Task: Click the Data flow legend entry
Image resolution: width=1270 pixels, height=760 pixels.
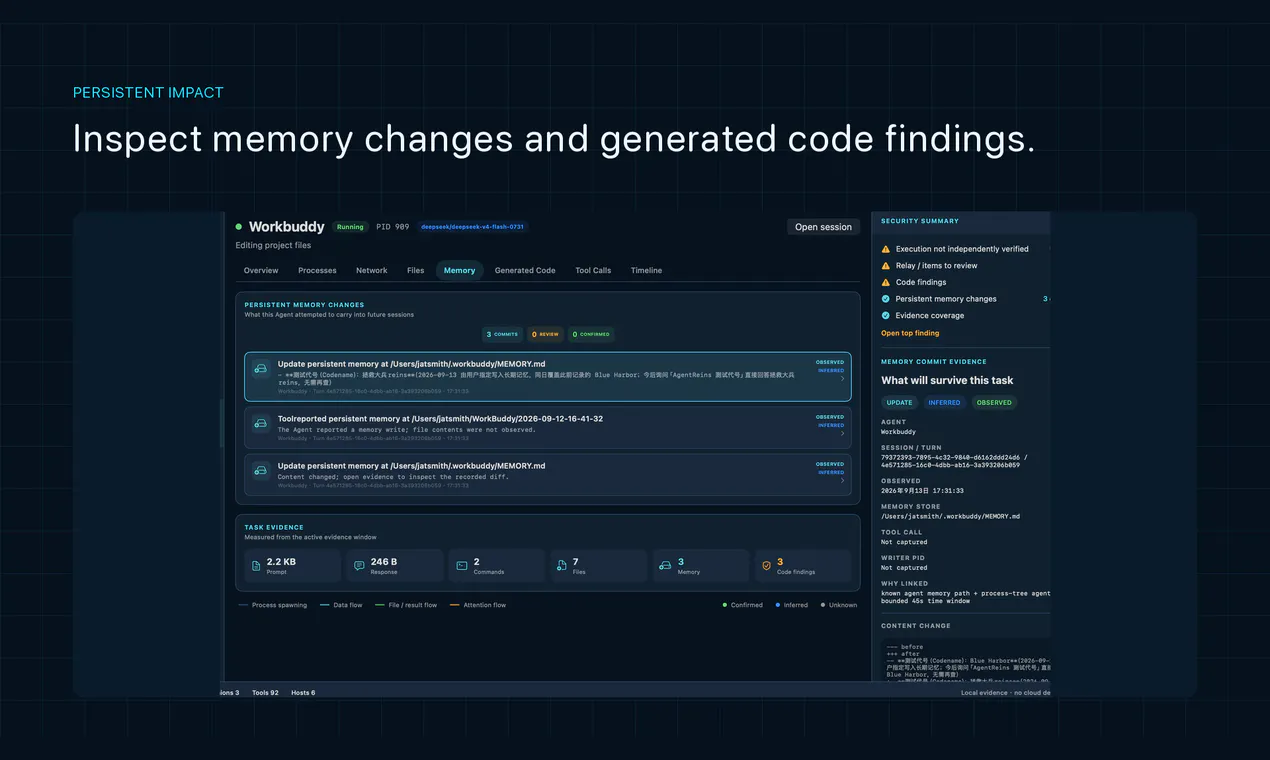Action: point(341,605)
